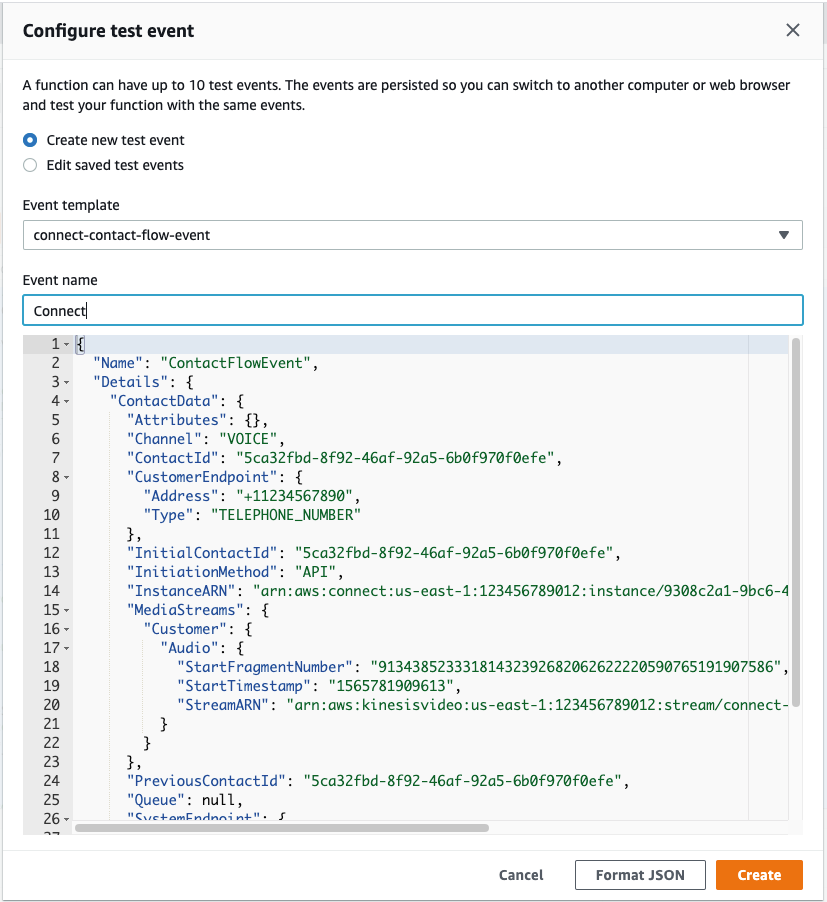Viewport: 827px width, 902px height.
Task: Click the orange Create button
Action: (x=759, y=875)
